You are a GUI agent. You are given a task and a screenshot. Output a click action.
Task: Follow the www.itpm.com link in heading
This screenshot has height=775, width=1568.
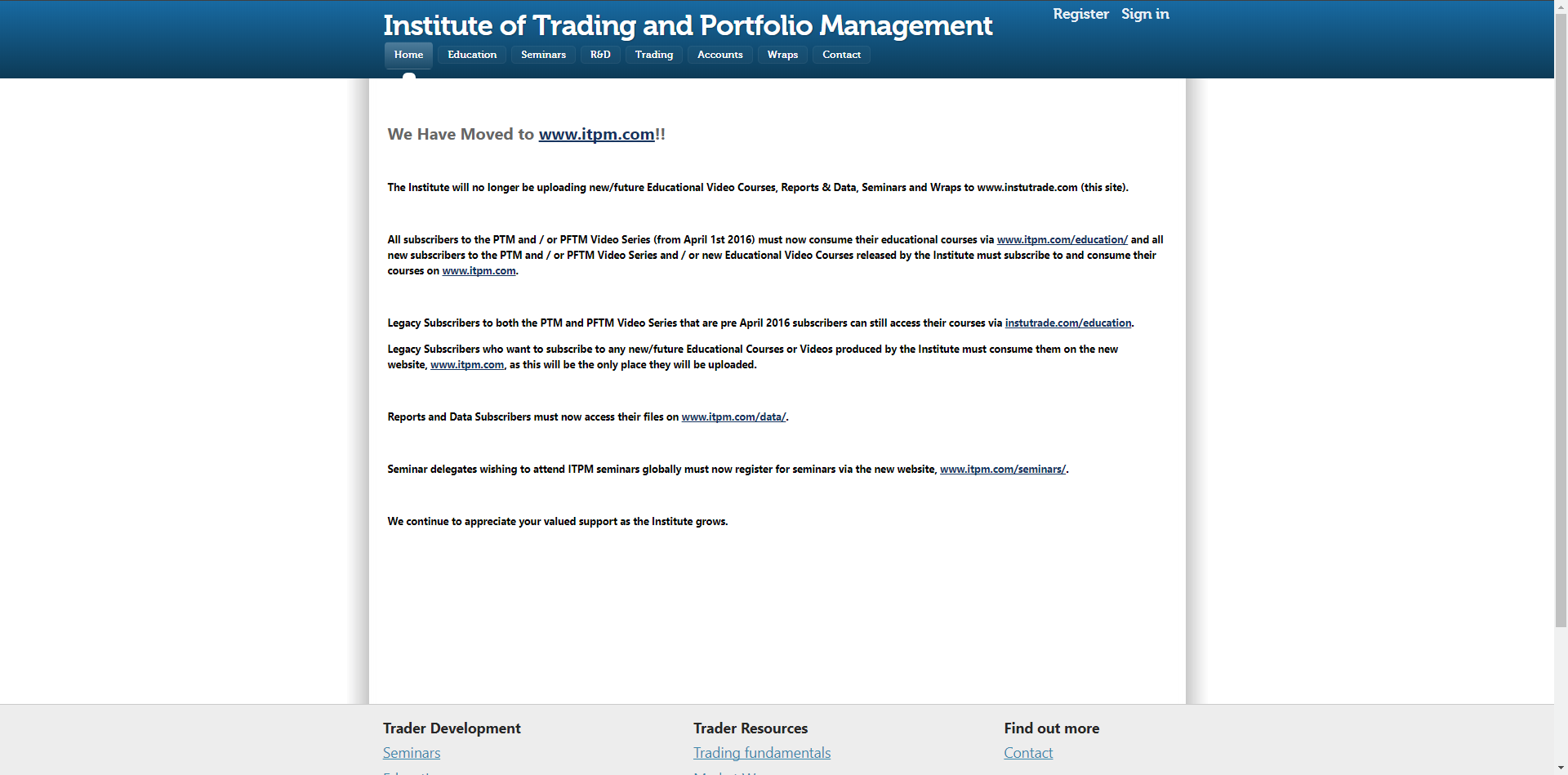(x=596, y=135)
